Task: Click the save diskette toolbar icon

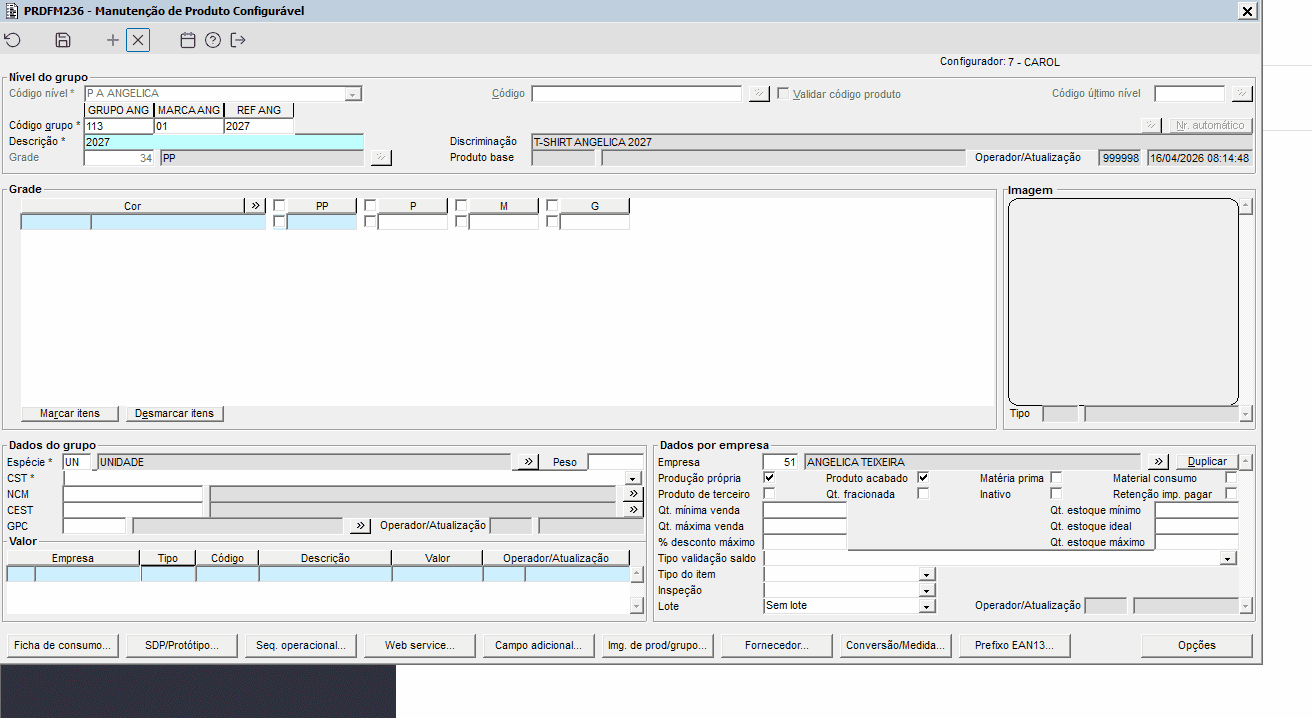Action: coord(63,40)
